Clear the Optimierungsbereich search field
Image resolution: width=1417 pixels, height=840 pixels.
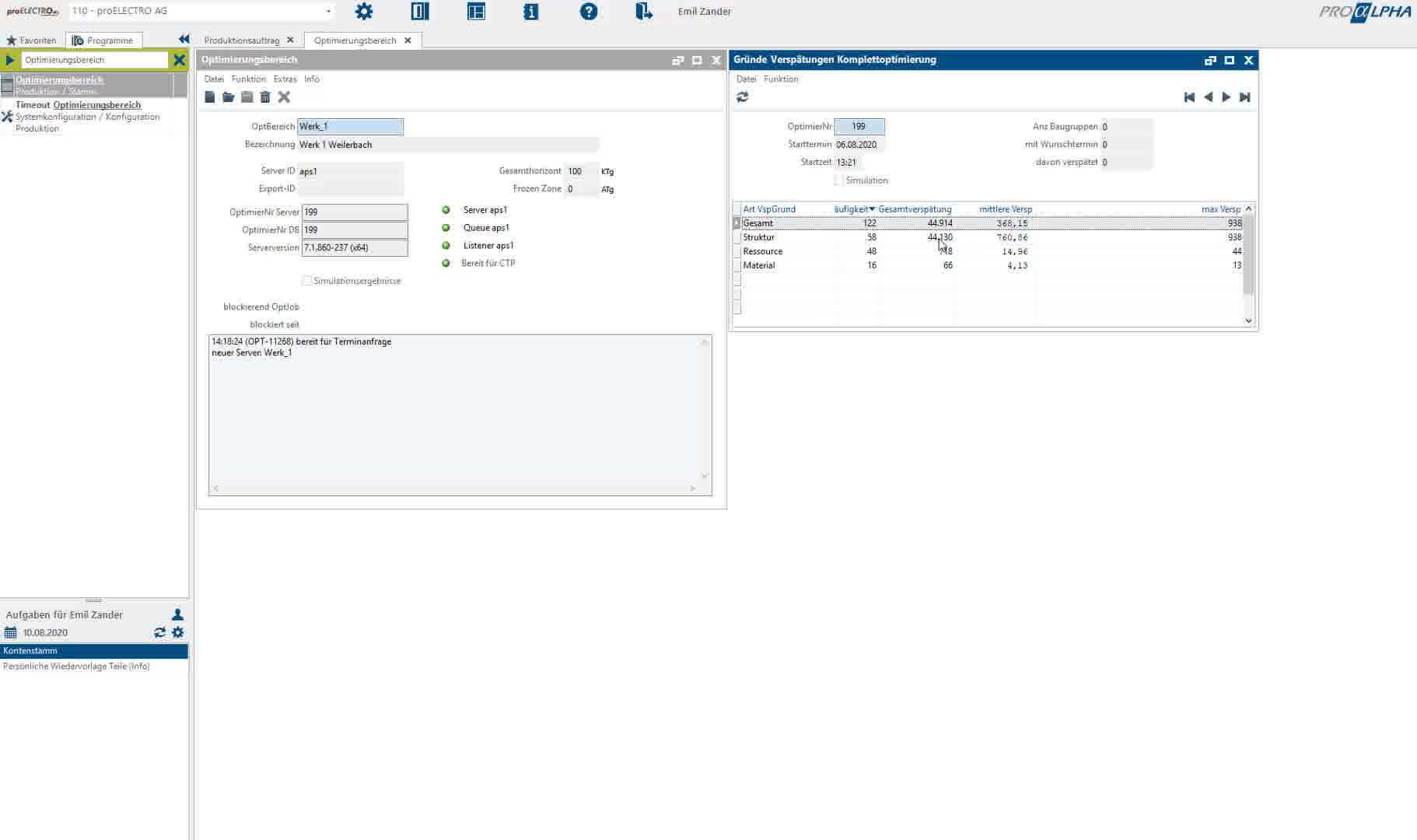coord(179,60)
